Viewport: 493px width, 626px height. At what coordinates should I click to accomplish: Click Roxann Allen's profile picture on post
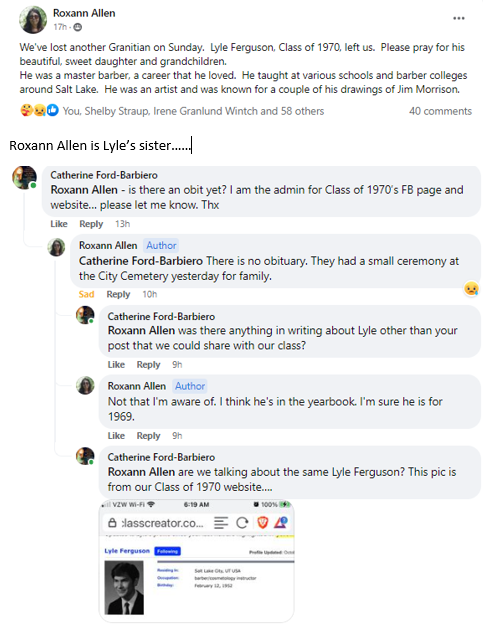33,20
